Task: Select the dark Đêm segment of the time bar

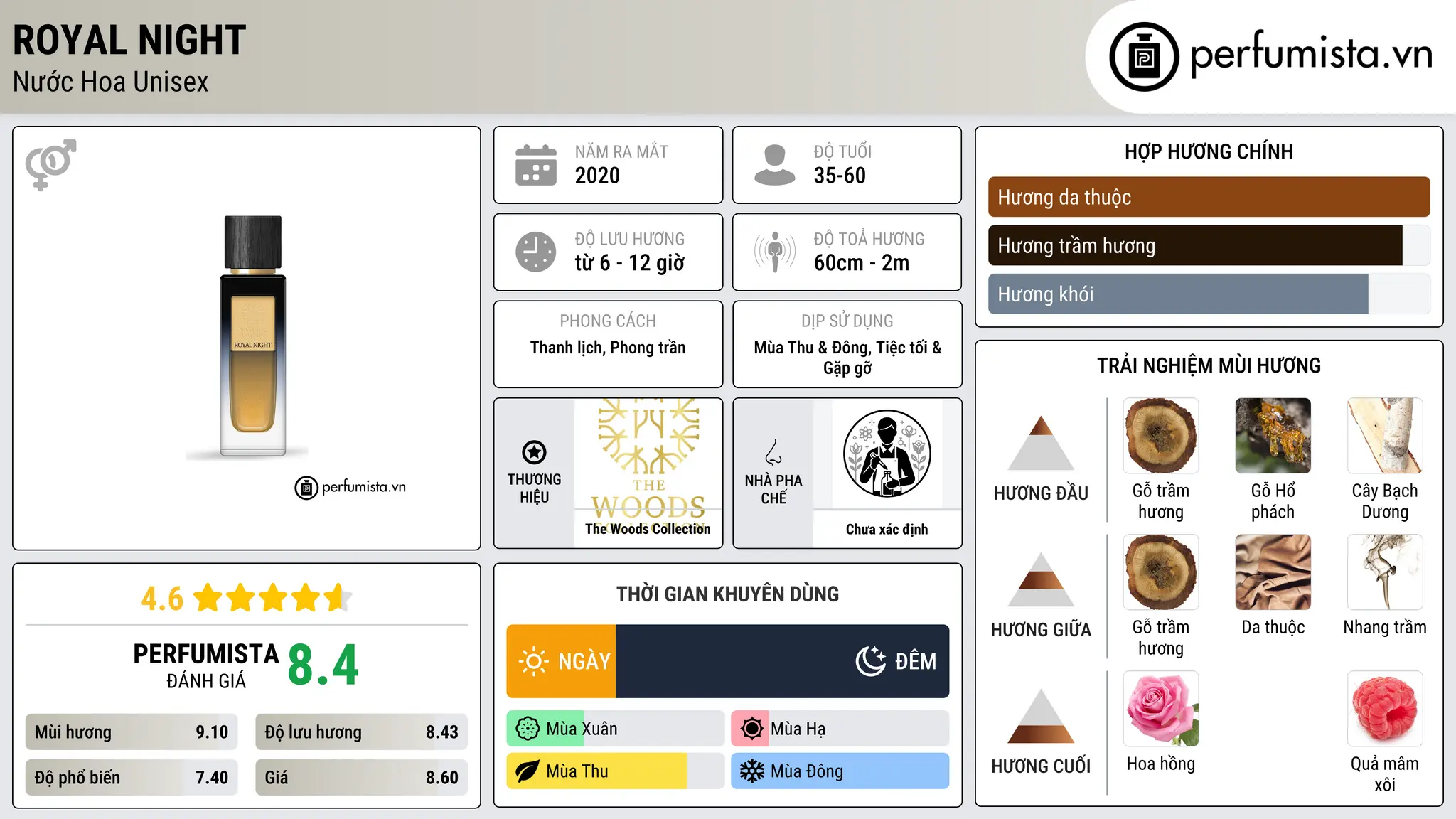Action: tap(782, 661)
